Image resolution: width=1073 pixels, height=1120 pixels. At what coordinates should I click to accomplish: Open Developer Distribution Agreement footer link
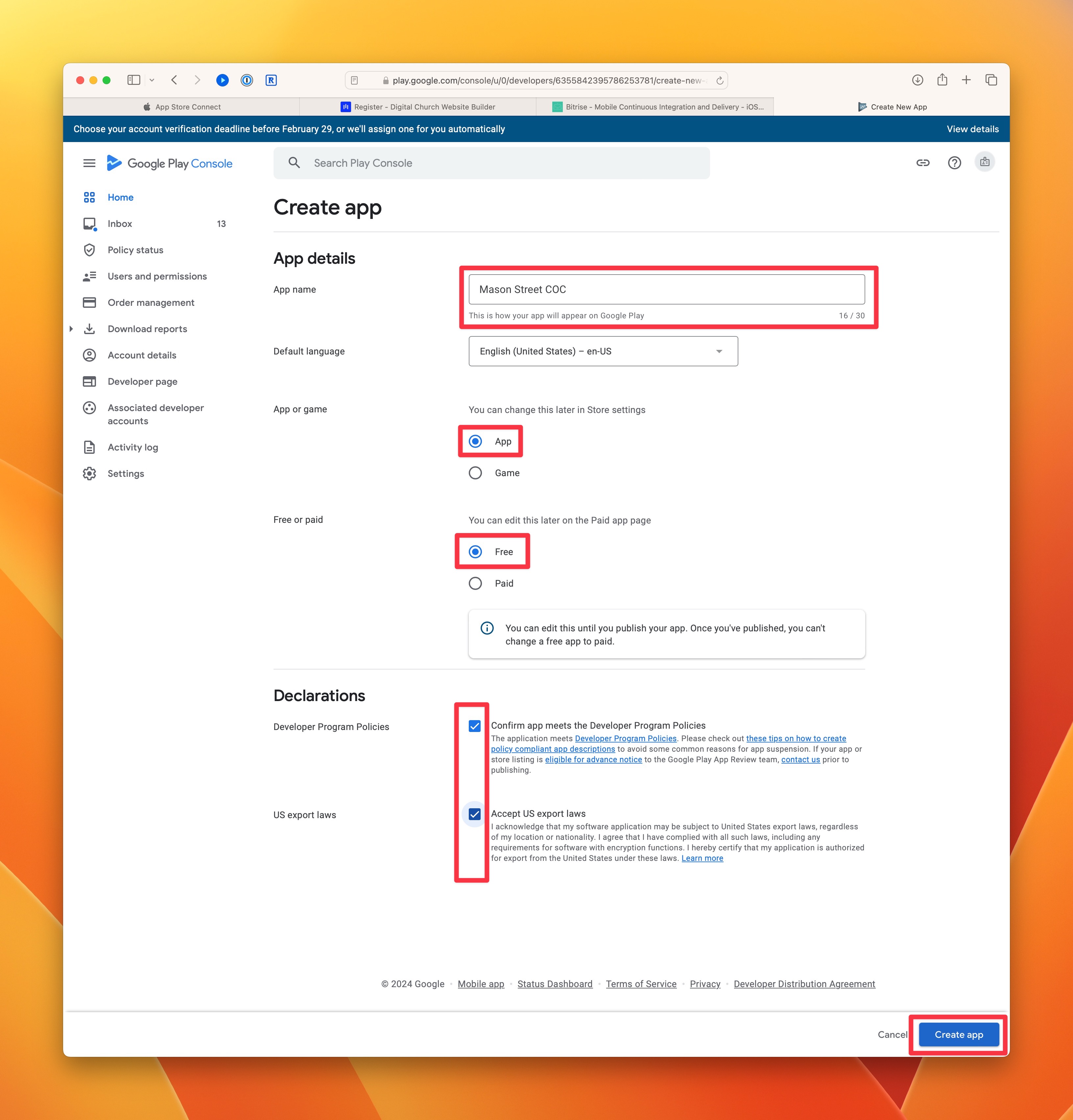804,984
